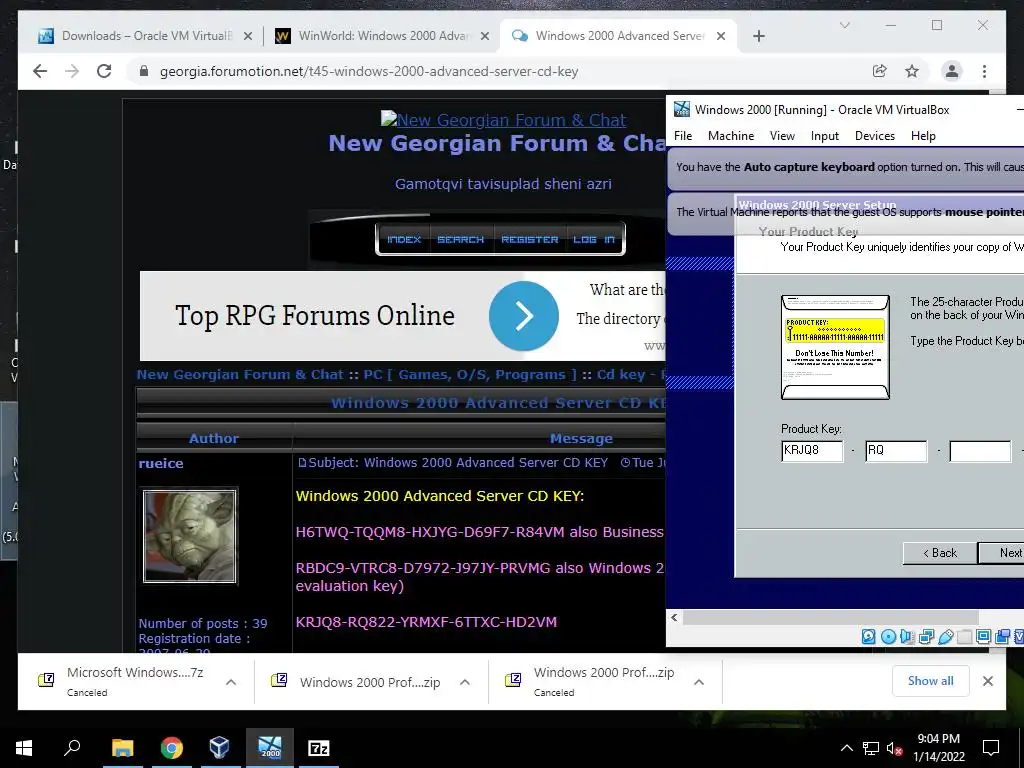Click the network tray icon
Screen dimensions: 1024x768
[x=871, y=748]
